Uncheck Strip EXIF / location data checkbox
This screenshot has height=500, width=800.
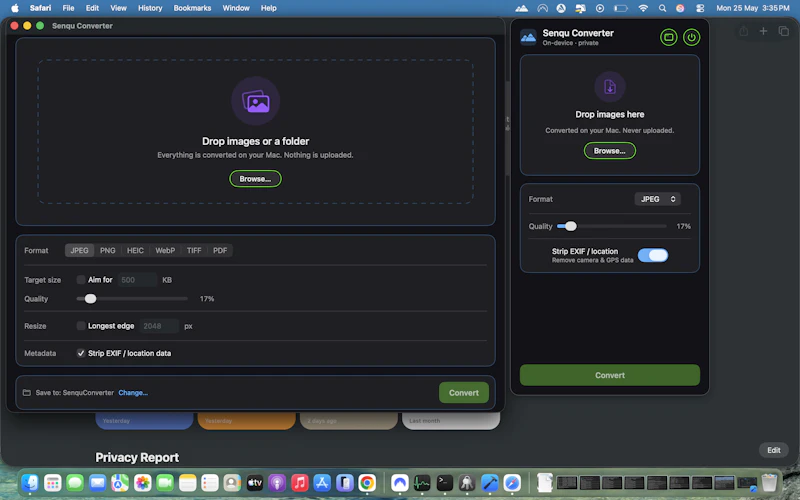point(81,353)
